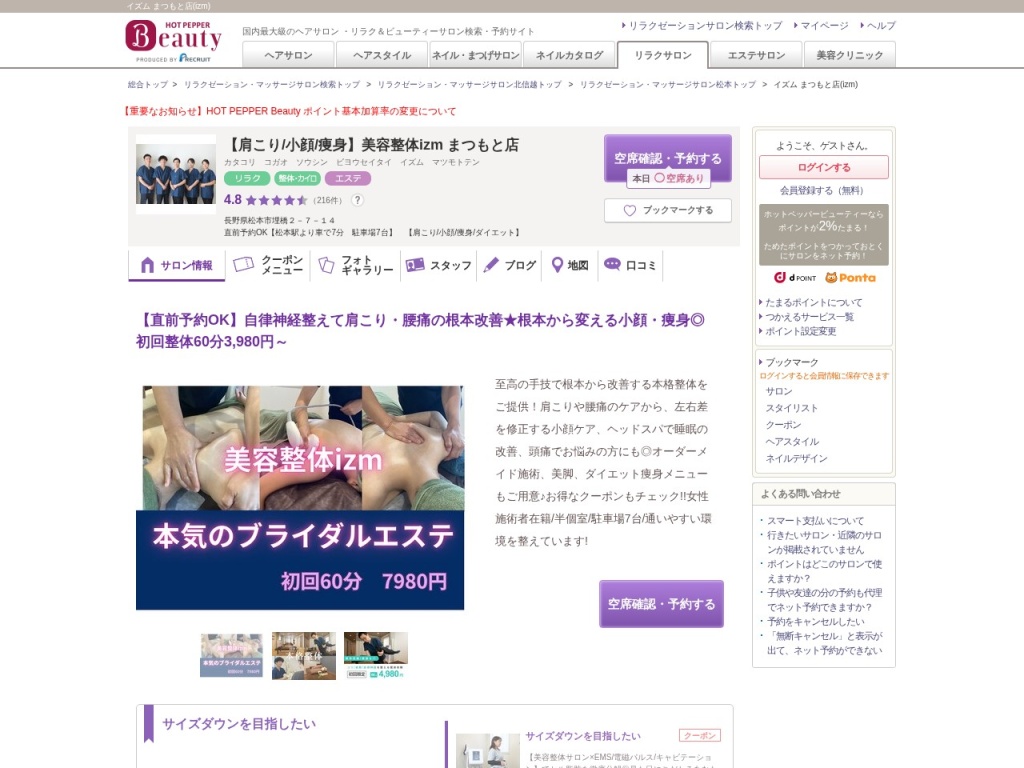Click the d POINT logo icon
The image size is (1024, 768).
[x=795, y=277]
